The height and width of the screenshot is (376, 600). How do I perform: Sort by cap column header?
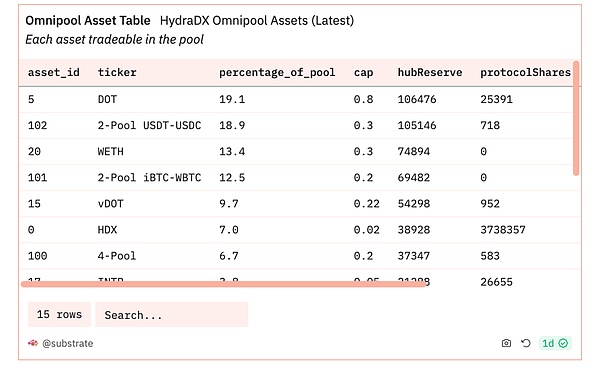point(363,73)
